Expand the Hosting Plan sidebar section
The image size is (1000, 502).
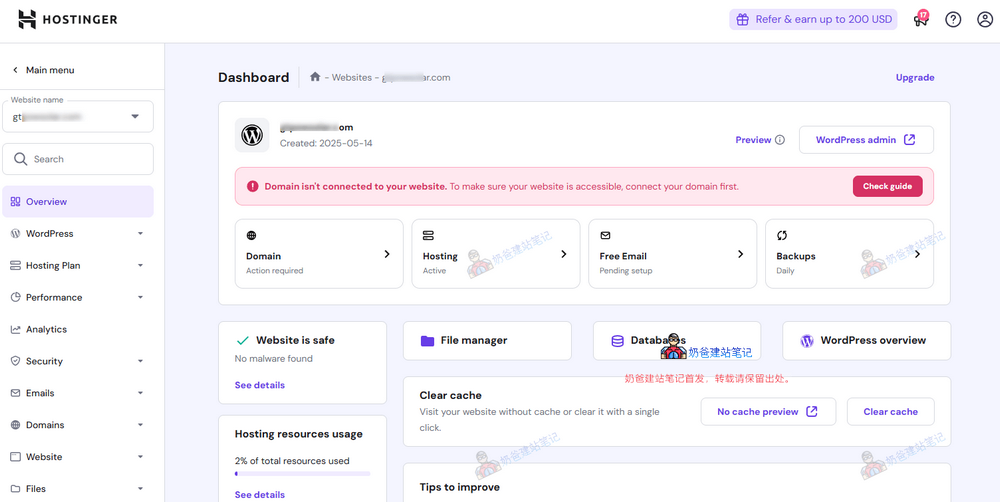[x=140, y=265]
